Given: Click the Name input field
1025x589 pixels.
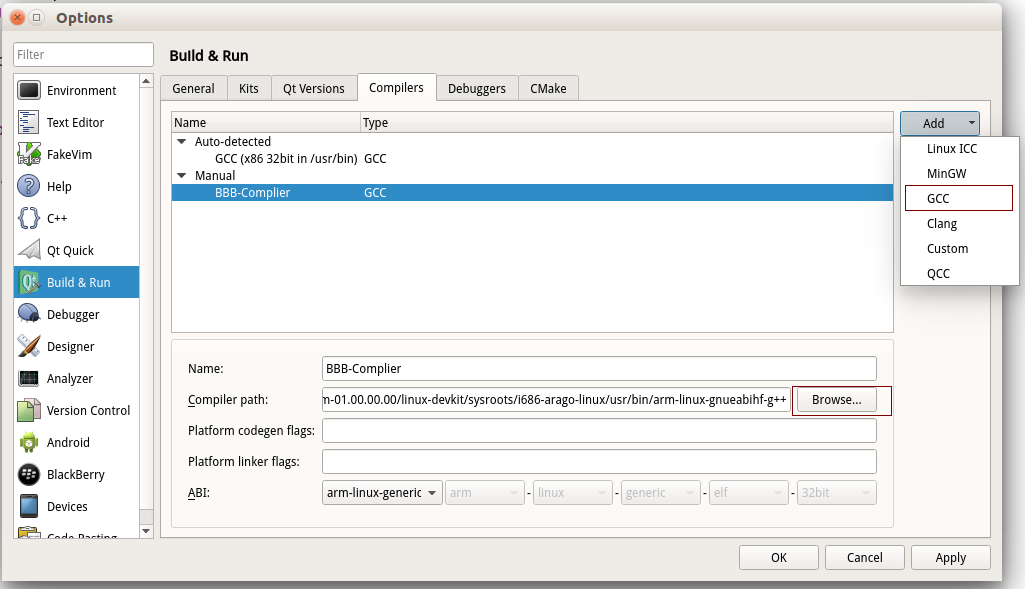Looking at the screenshot, I should click(599, 369).
